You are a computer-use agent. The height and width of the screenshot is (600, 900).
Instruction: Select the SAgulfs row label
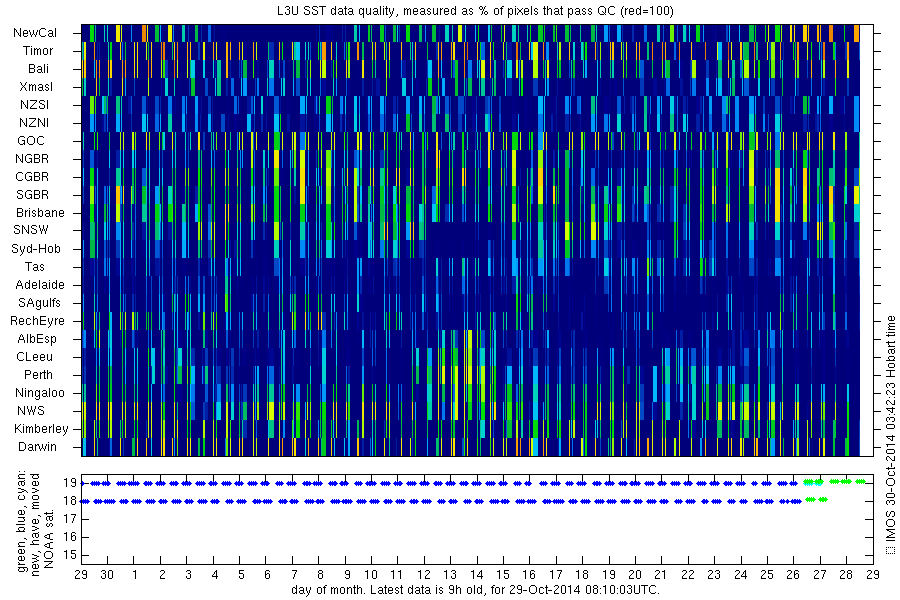(x=39, y=303)
